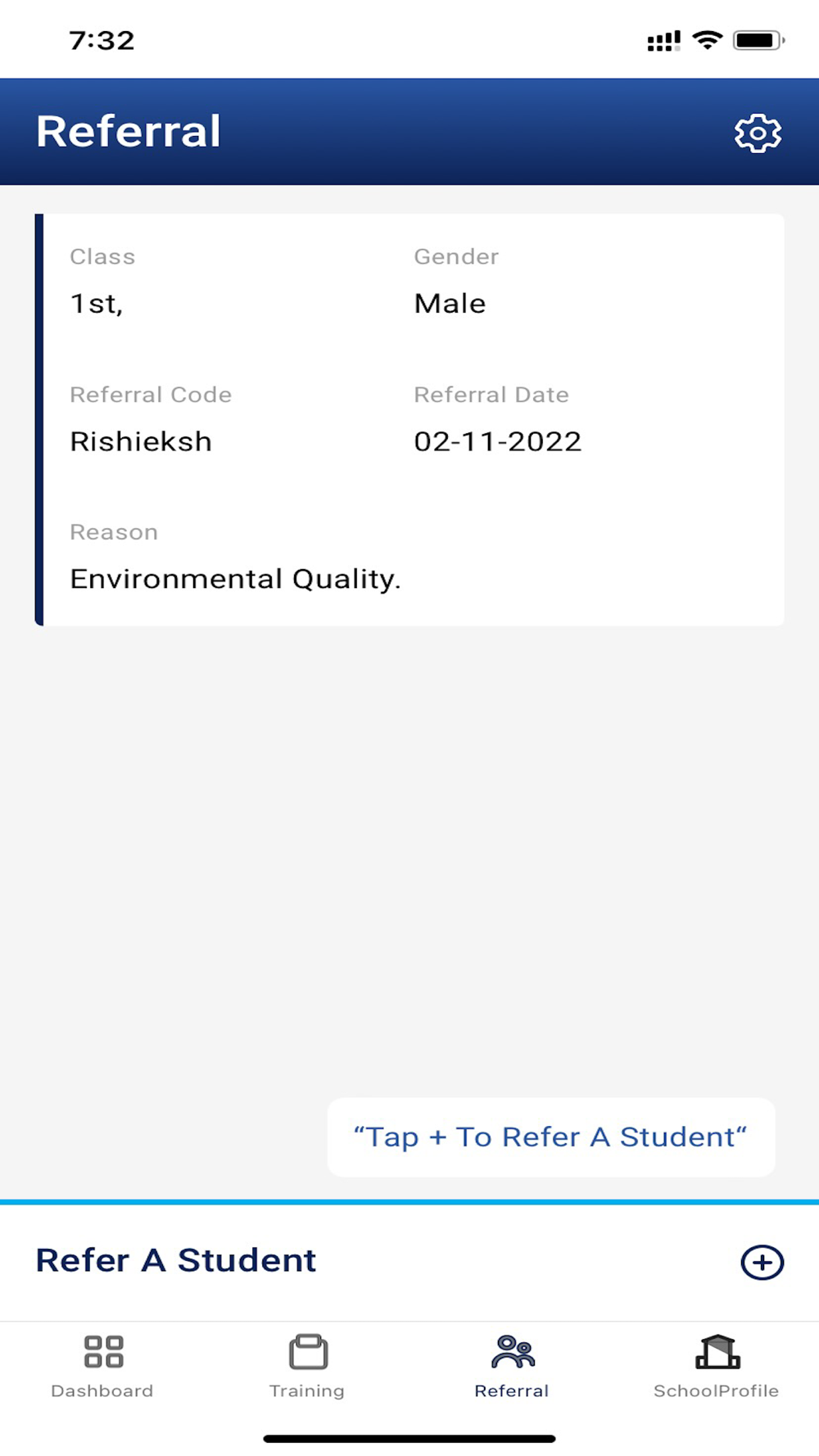Switch to the Dashboard tab label
The height and width of the screenshot is (1456, 819).
tap(102, 1390)
